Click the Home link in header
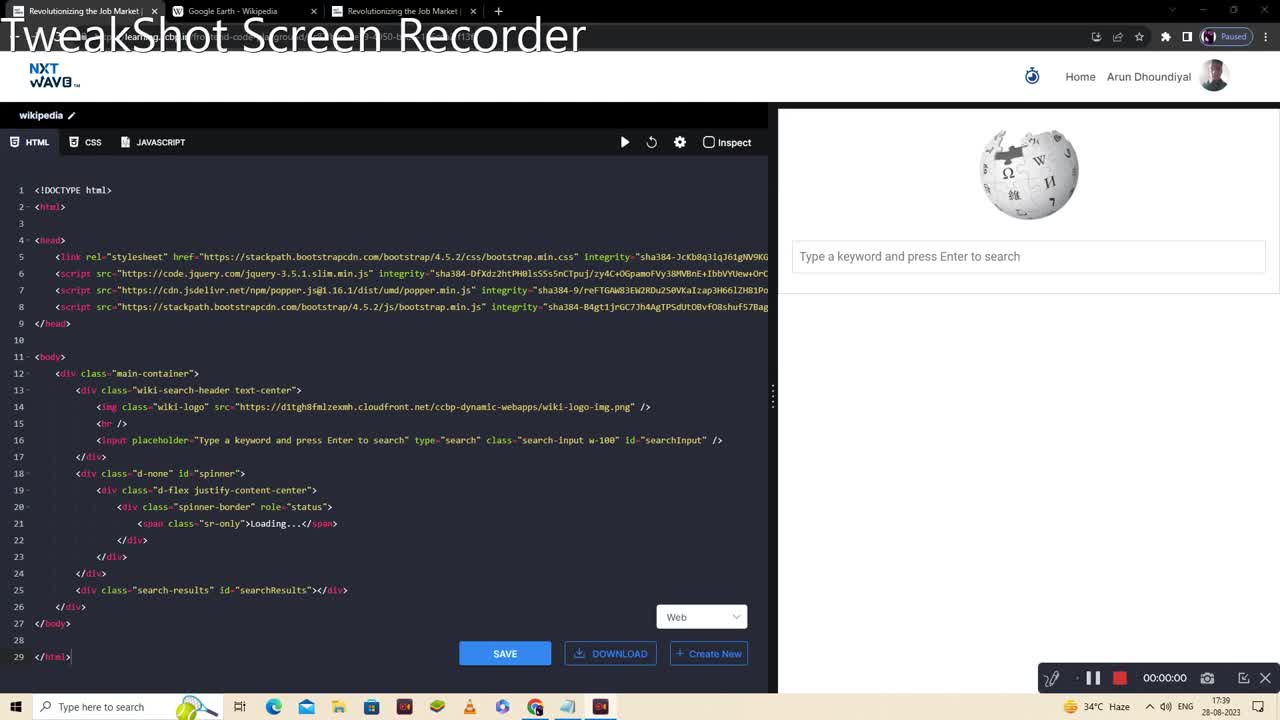1280x720 pixels. pos(1080,77)
